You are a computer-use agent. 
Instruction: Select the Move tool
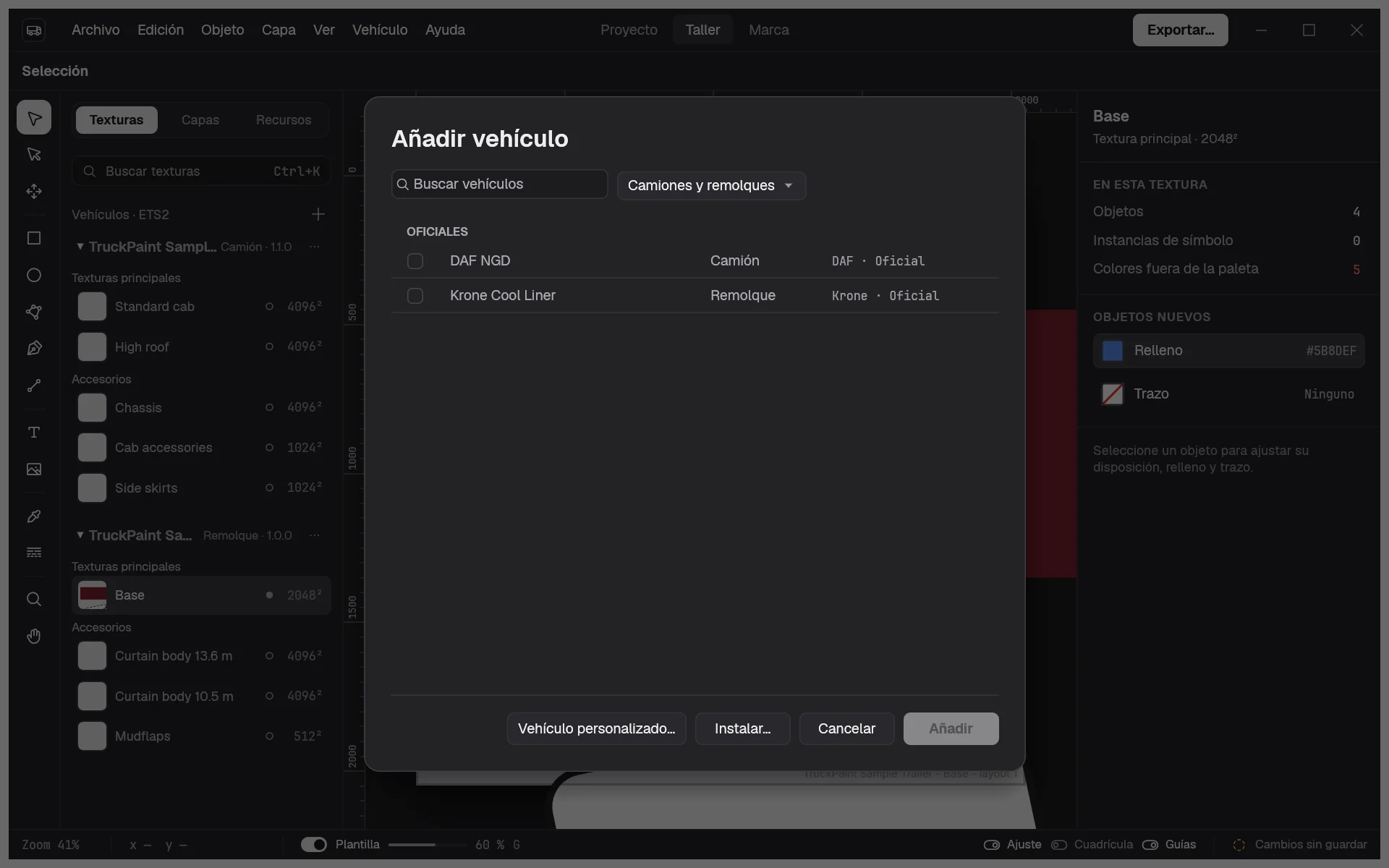34,191
